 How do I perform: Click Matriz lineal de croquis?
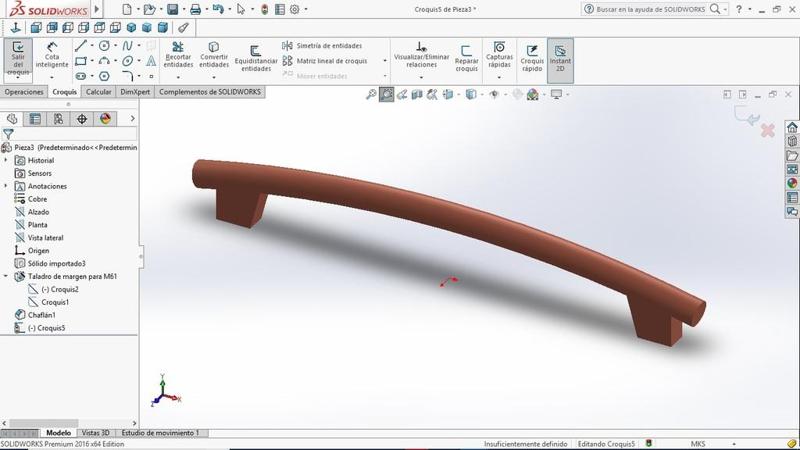(x=325, y=61)
